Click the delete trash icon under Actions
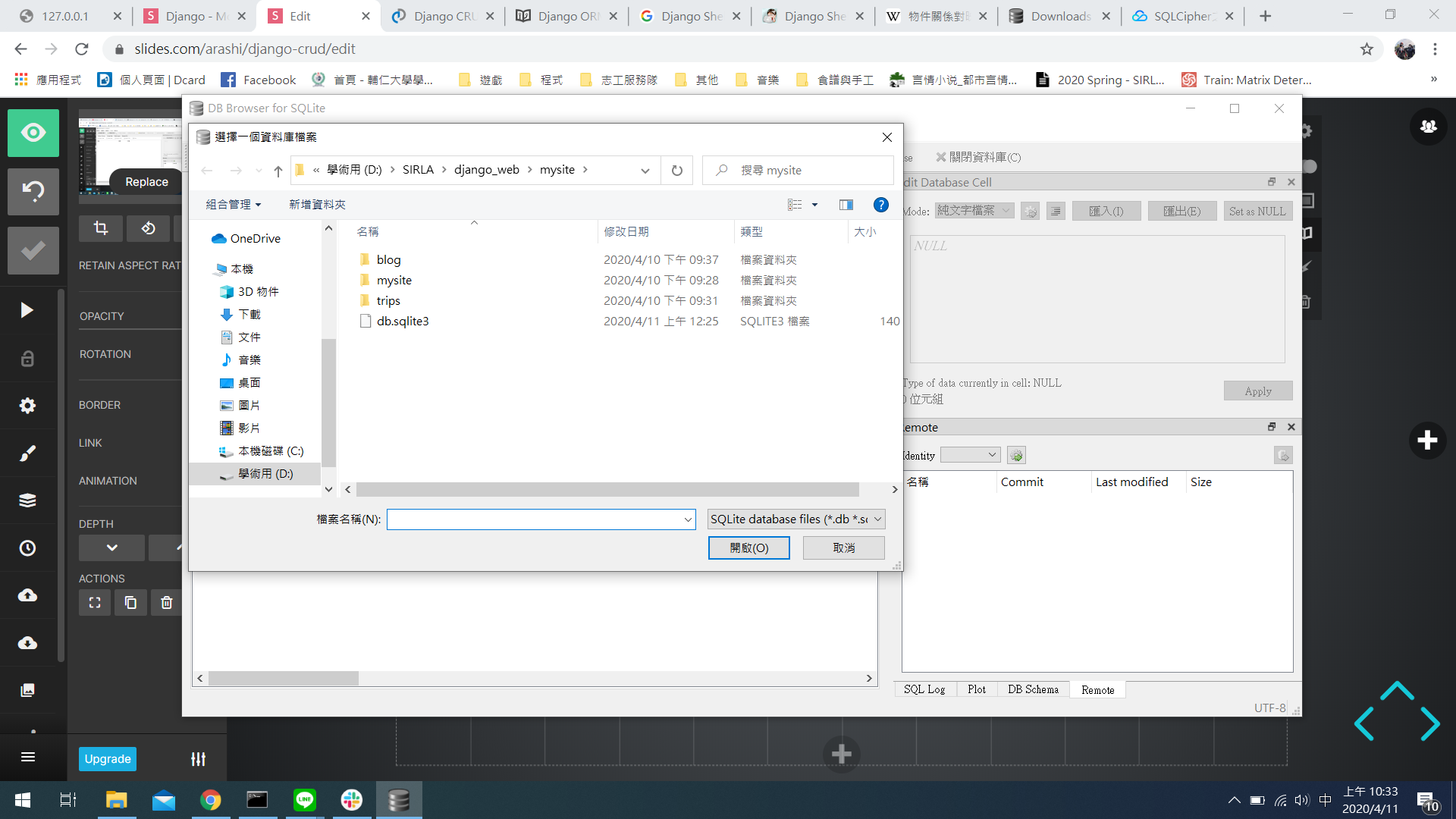 pos(167,603)
